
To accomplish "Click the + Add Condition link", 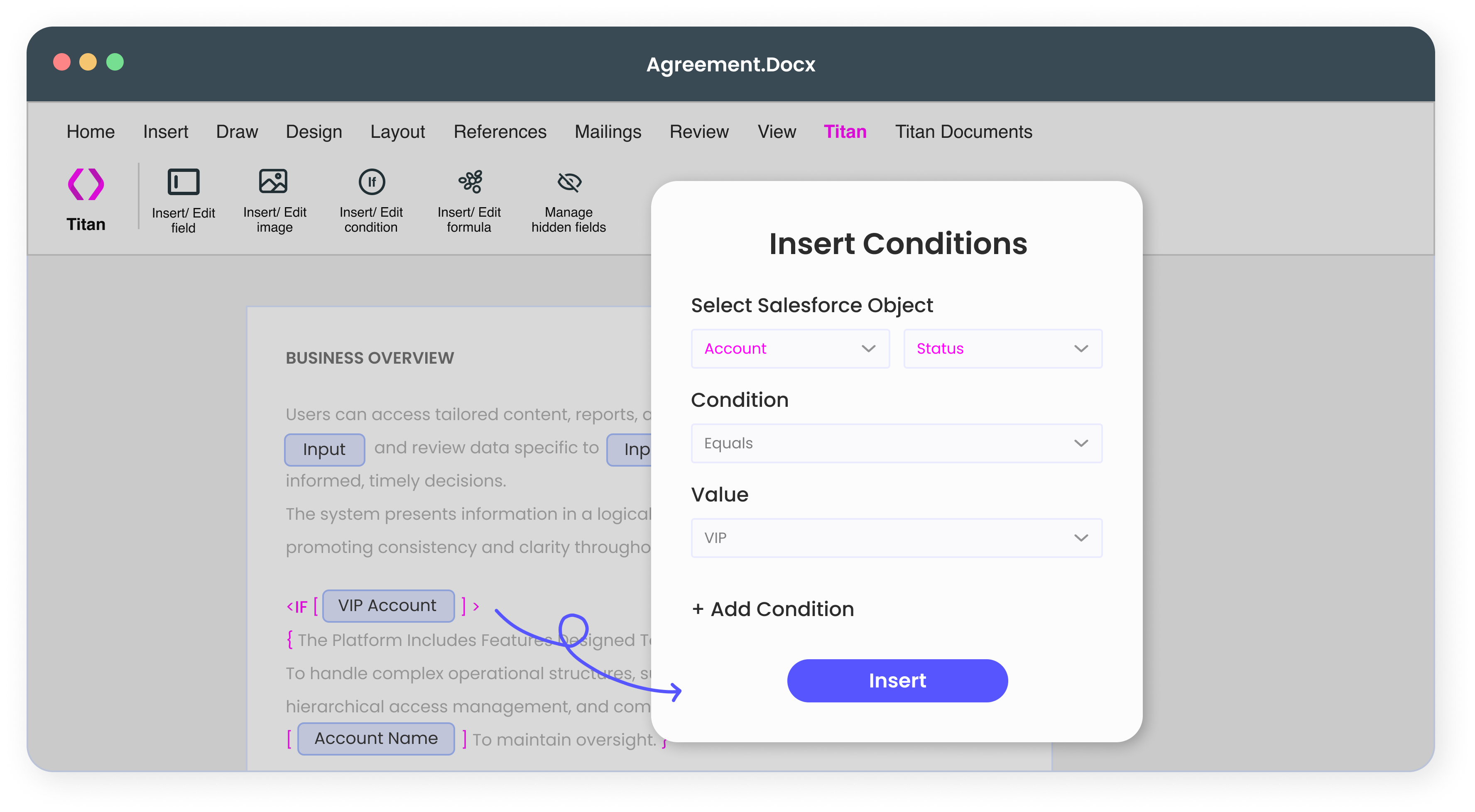I will (772, 609).
